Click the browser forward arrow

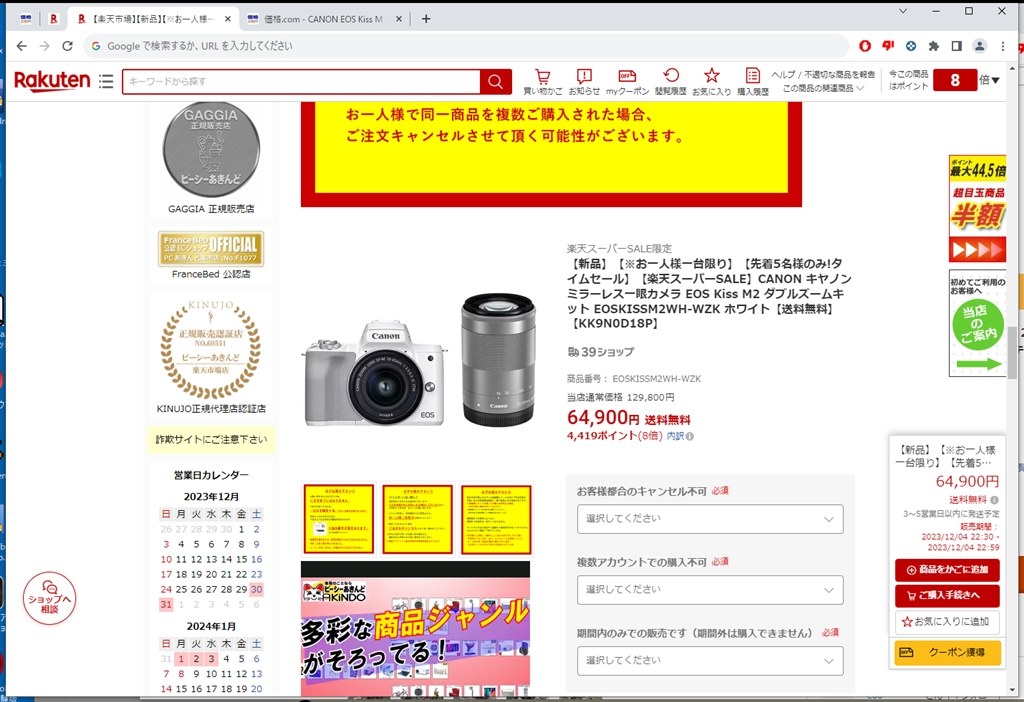(44, 46)
